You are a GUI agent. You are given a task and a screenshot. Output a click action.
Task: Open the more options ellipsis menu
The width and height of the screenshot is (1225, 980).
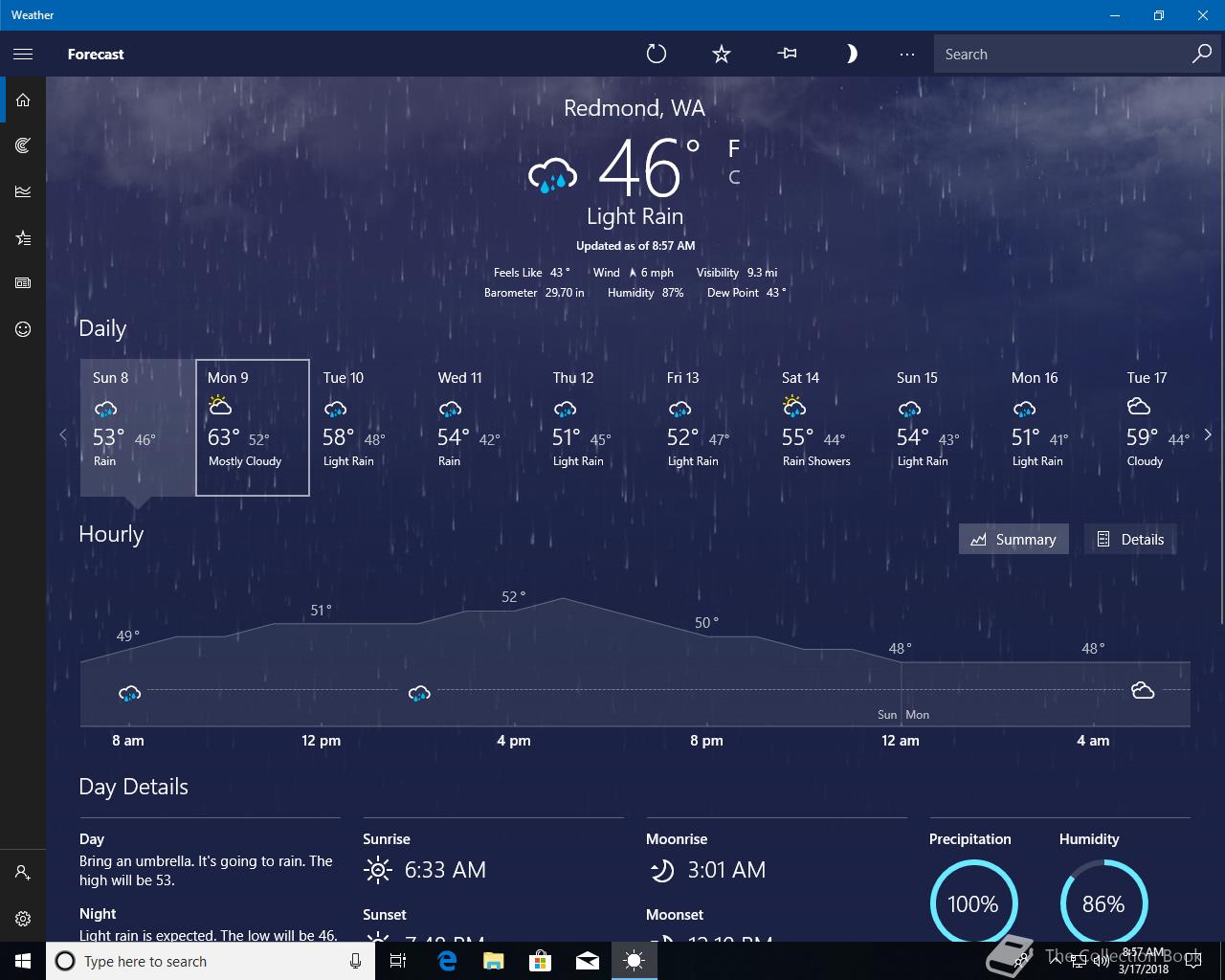tap(907, 54)
